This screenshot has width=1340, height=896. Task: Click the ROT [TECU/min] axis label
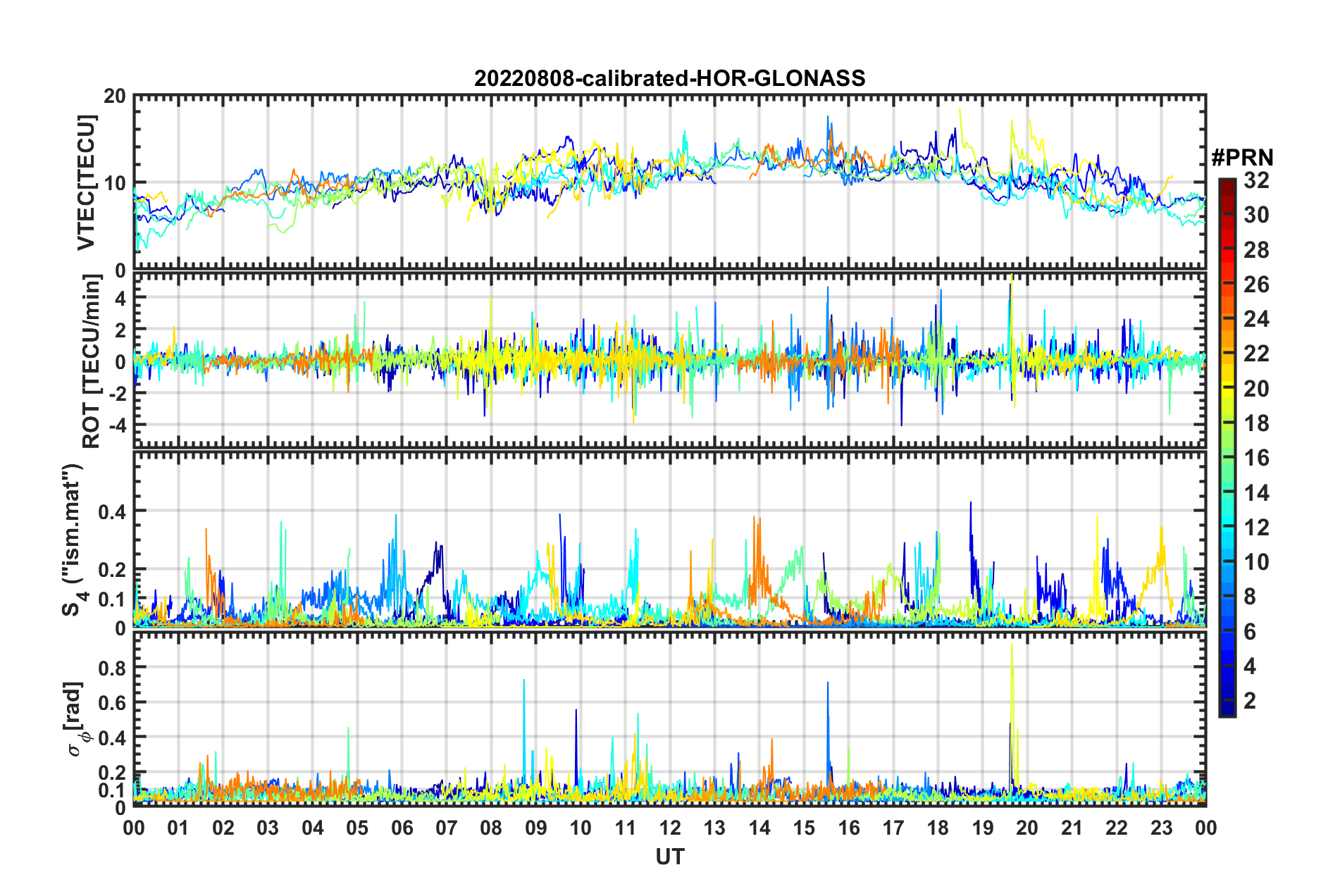pyautogui.click(x=92, y=361)
